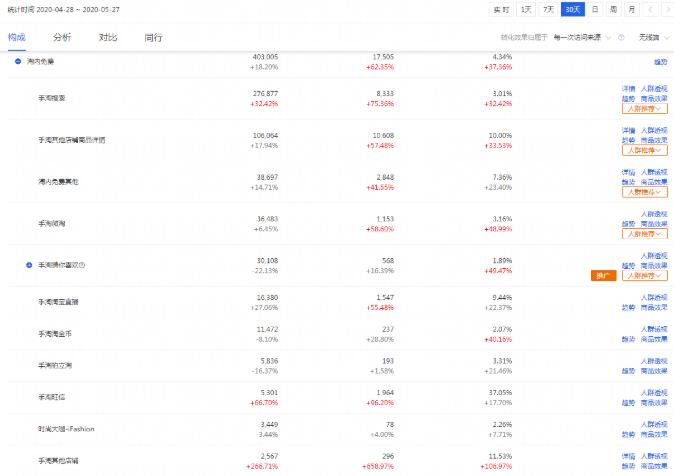Viewport: 674px width, 476px height.
Task: Click 人群透视 link in 手淘淘金币 row
Action: tap(654, 325)
